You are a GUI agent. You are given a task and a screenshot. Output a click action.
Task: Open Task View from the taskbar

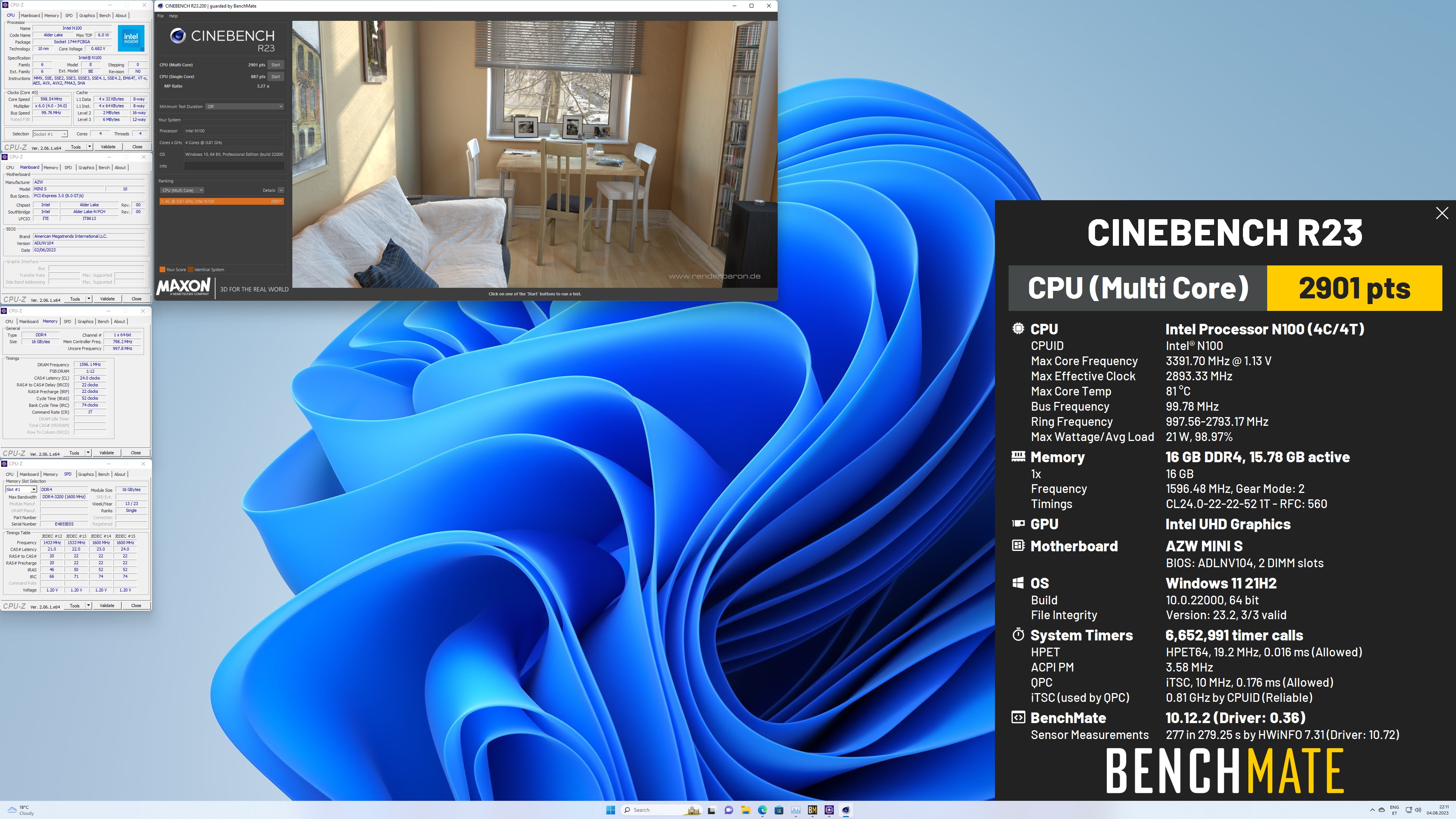click(712, 810)
